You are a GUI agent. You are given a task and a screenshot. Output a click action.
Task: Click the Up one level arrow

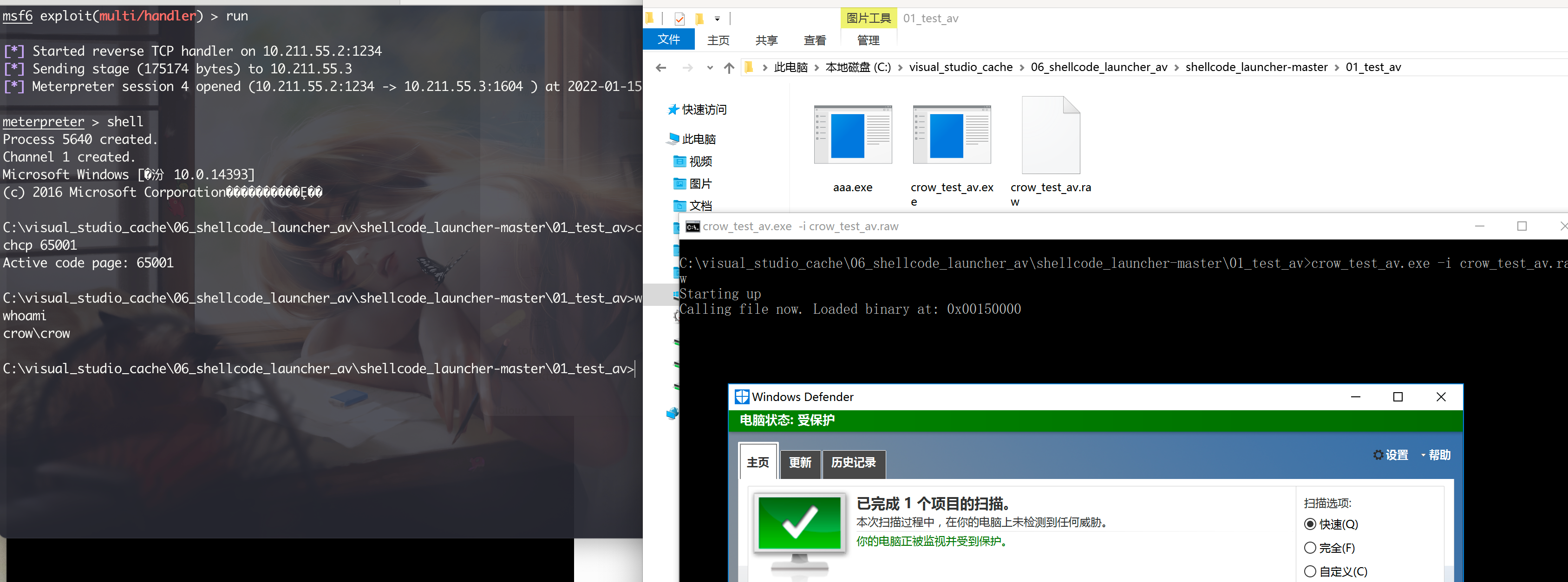[x=729, y=67]
